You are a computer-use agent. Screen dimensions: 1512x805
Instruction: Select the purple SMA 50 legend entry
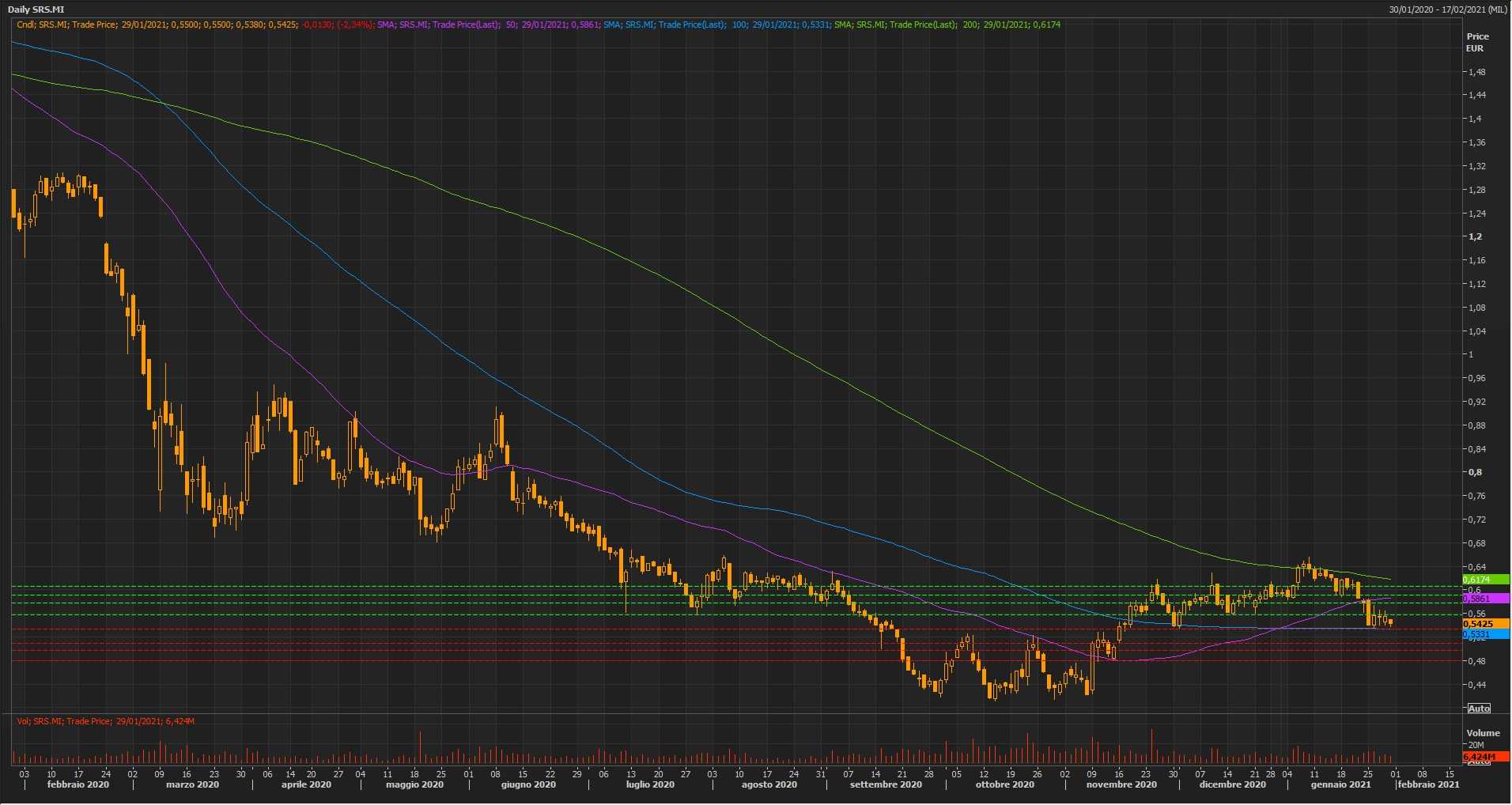(488, 25)
